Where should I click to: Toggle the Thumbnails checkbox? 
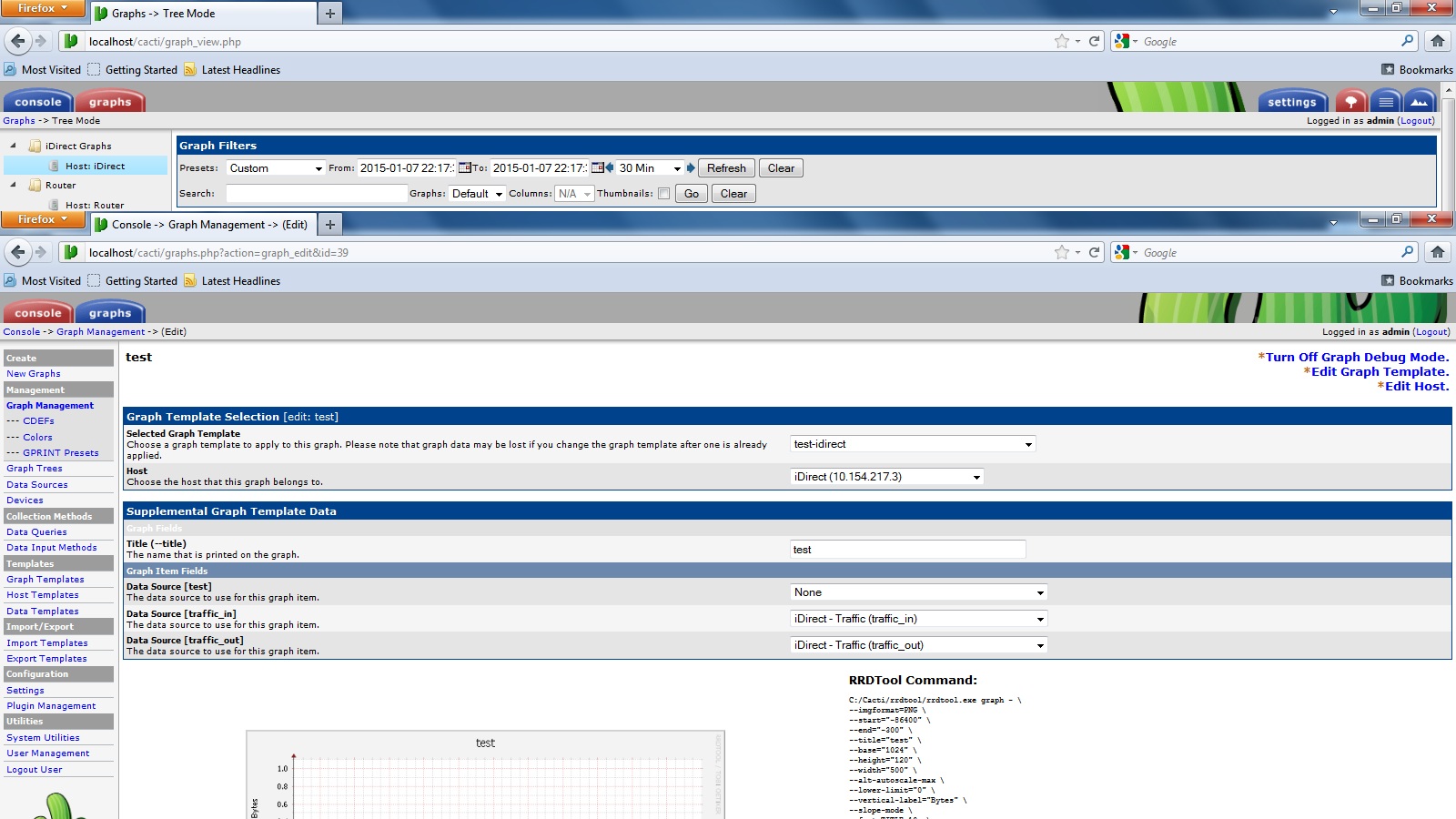click(664, 193)
